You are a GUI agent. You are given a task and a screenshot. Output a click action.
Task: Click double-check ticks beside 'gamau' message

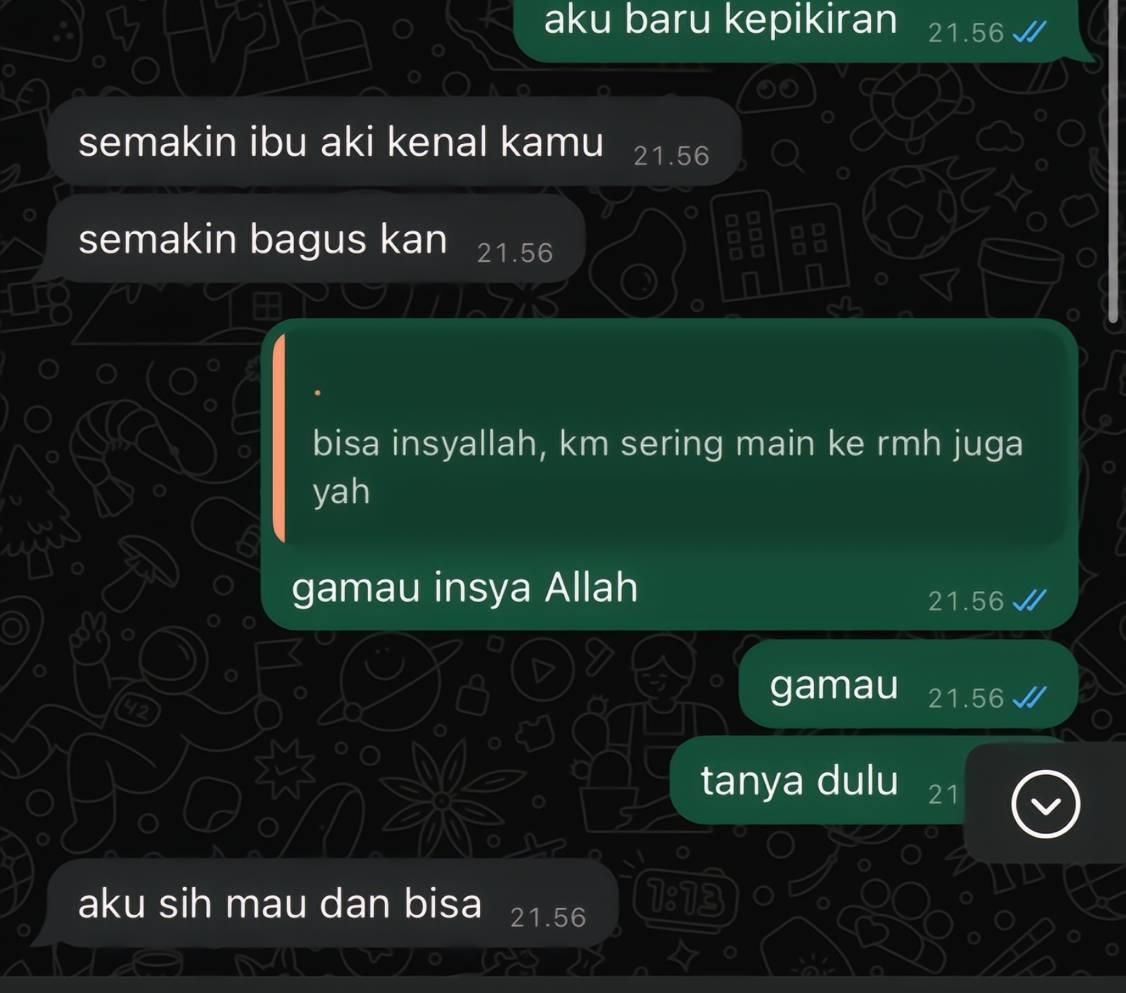(1029, 697)
